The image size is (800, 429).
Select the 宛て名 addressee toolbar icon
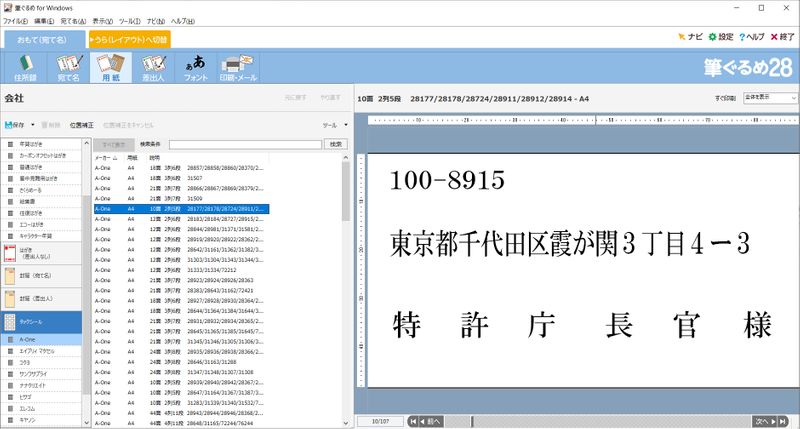coord(67,67)
